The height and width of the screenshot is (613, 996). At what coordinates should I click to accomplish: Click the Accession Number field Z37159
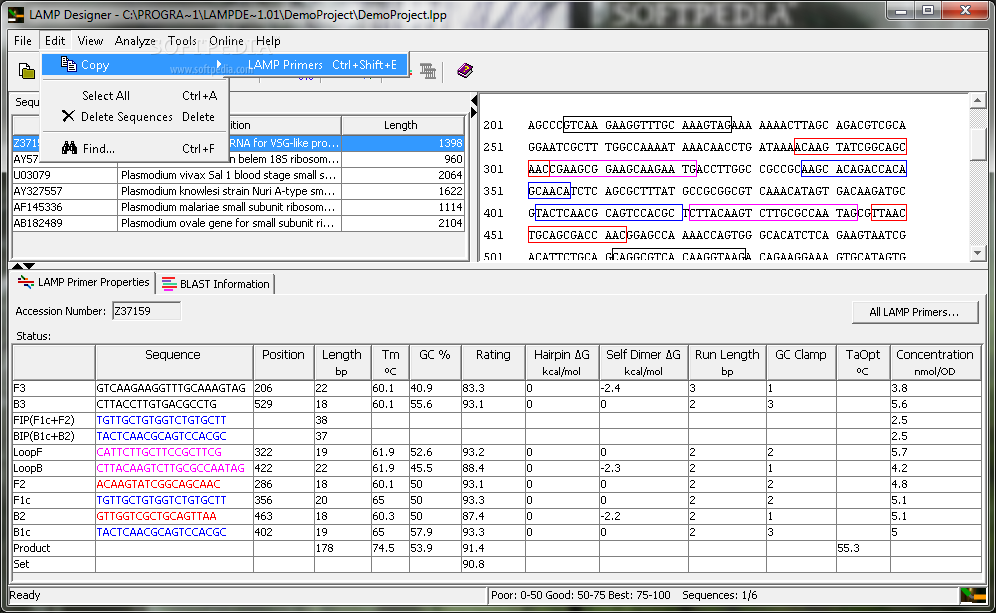click(x=146, y=311)
